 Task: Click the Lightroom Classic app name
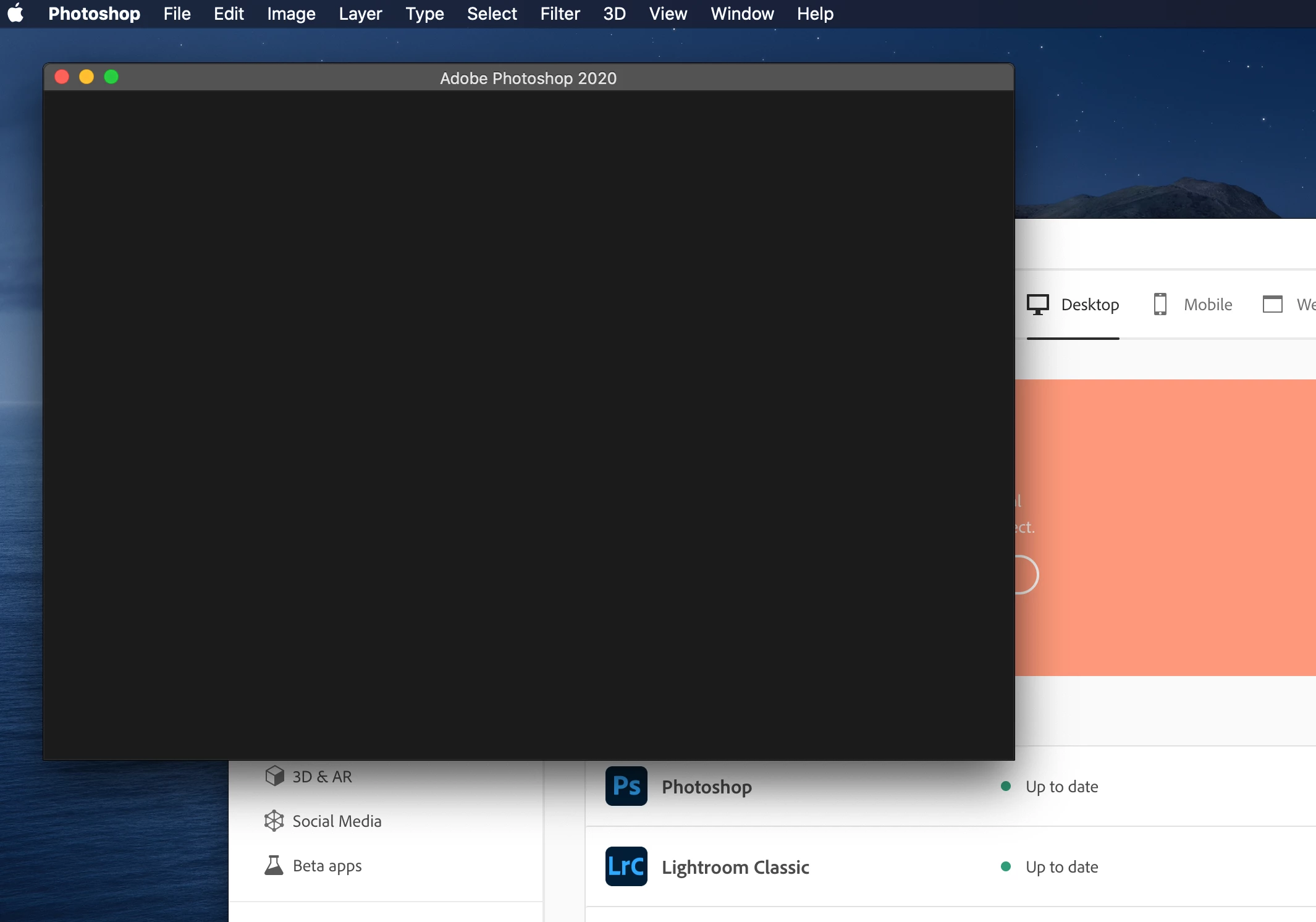pyautogui.click(x=735, y=867)
